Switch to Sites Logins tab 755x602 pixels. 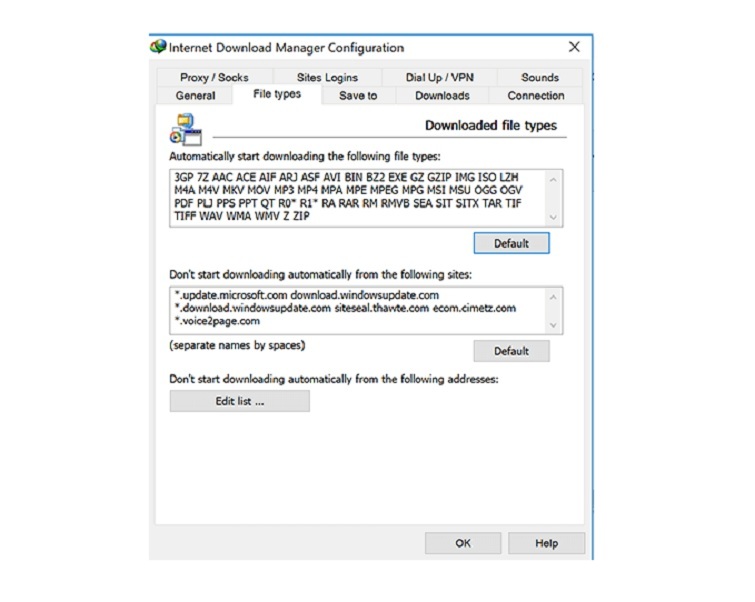pos(327,77)
